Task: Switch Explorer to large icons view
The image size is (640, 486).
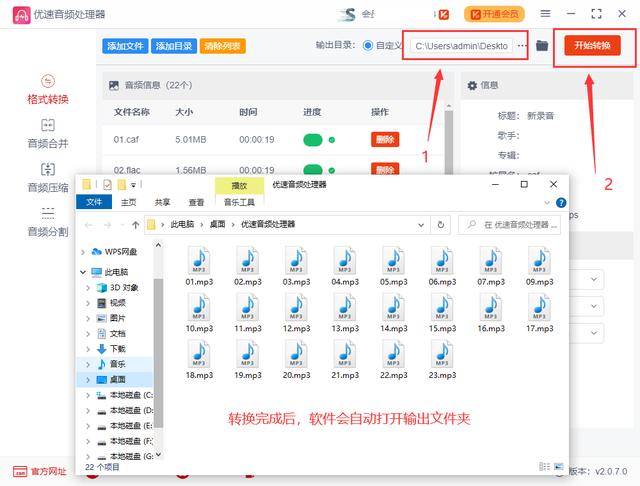Action: coord(559,466)
